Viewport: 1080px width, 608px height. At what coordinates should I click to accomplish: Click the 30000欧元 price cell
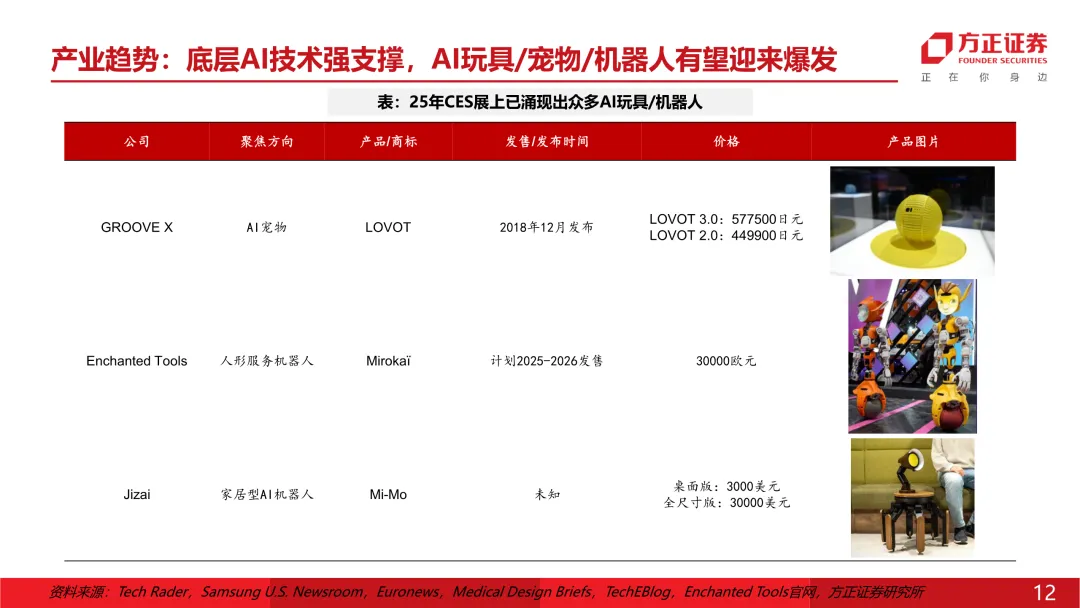click(x=726, y=361)
